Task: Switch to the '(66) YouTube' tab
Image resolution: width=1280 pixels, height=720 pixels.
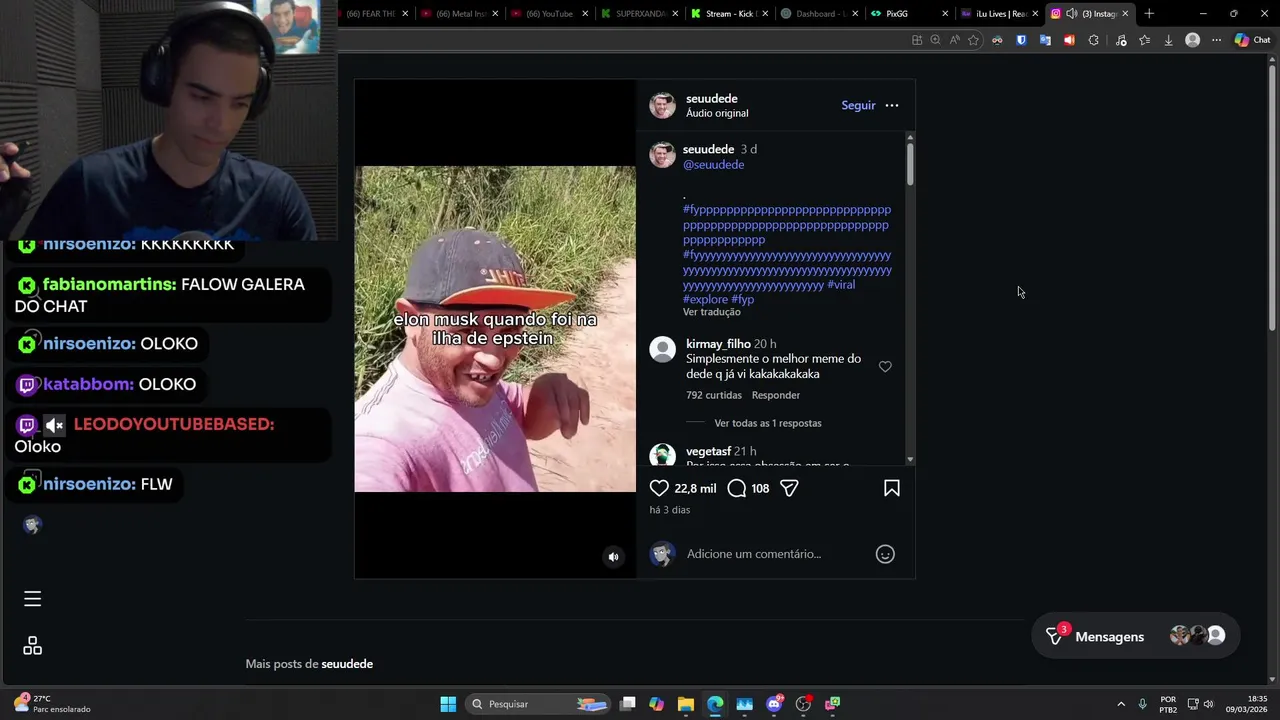Action: [548, 13]
